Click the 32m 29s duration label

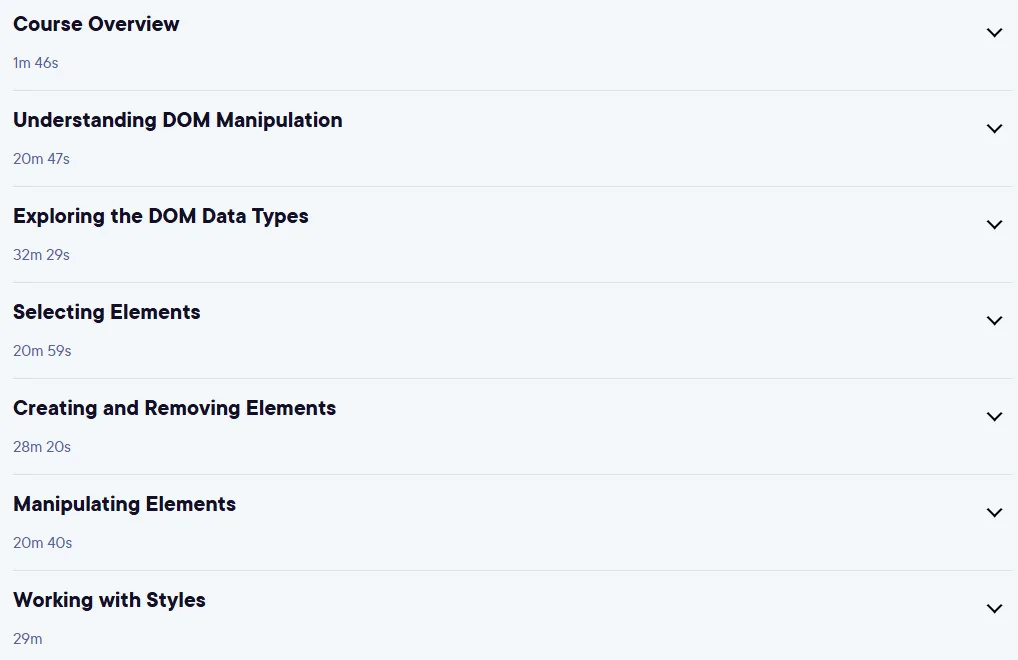[42, 255]
